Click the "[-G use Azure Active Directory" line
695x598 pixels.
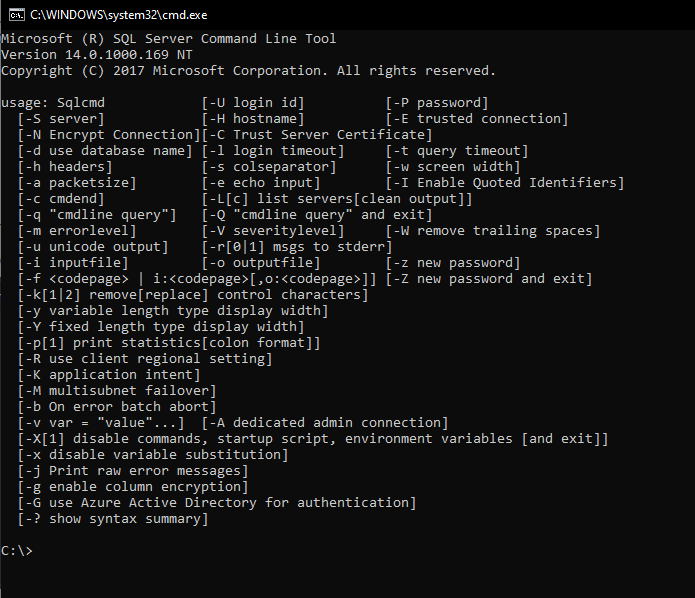pos(217,503)
